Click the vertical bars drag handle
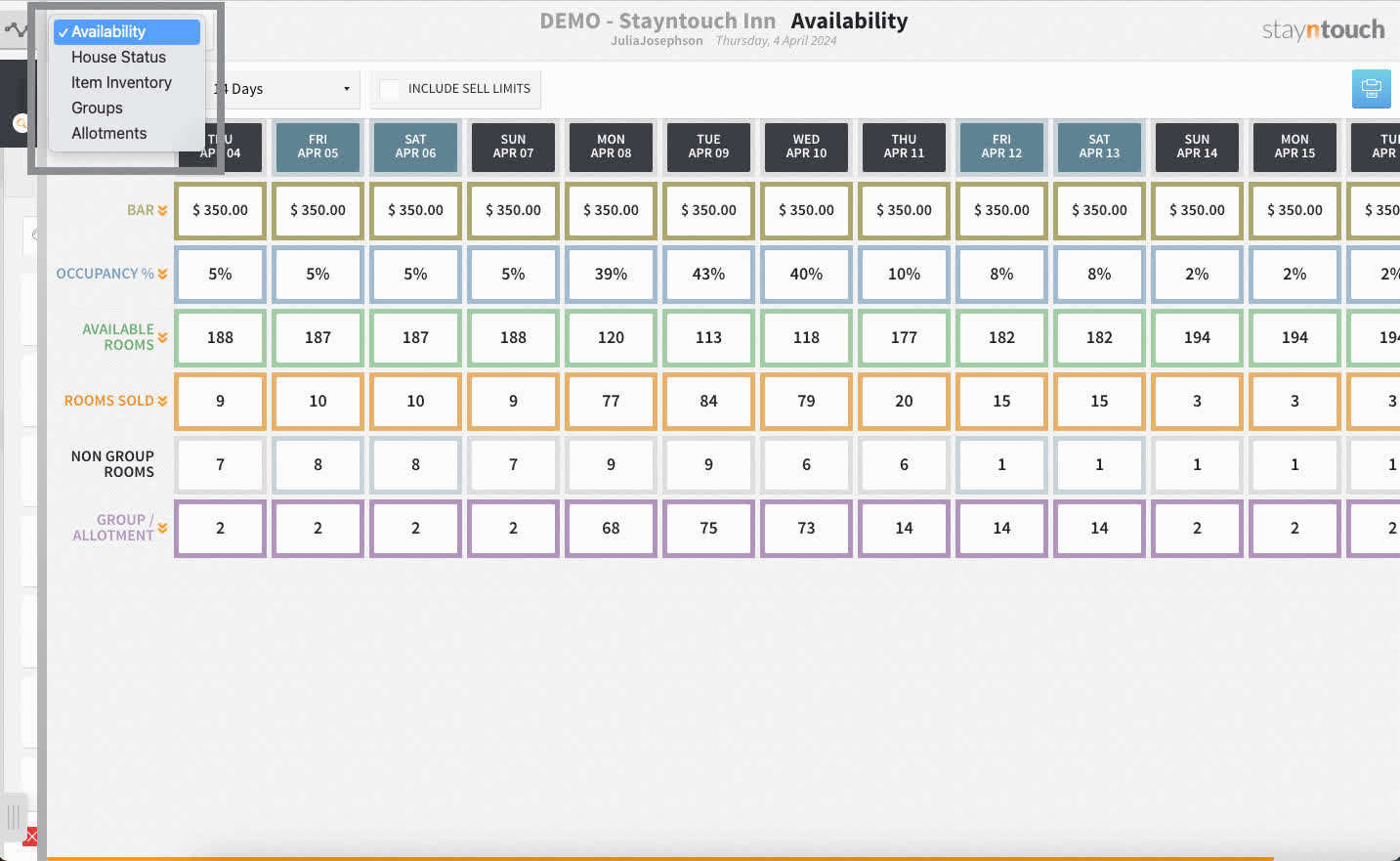Screen dimensions: 1400x861 [x=14, y=818]
